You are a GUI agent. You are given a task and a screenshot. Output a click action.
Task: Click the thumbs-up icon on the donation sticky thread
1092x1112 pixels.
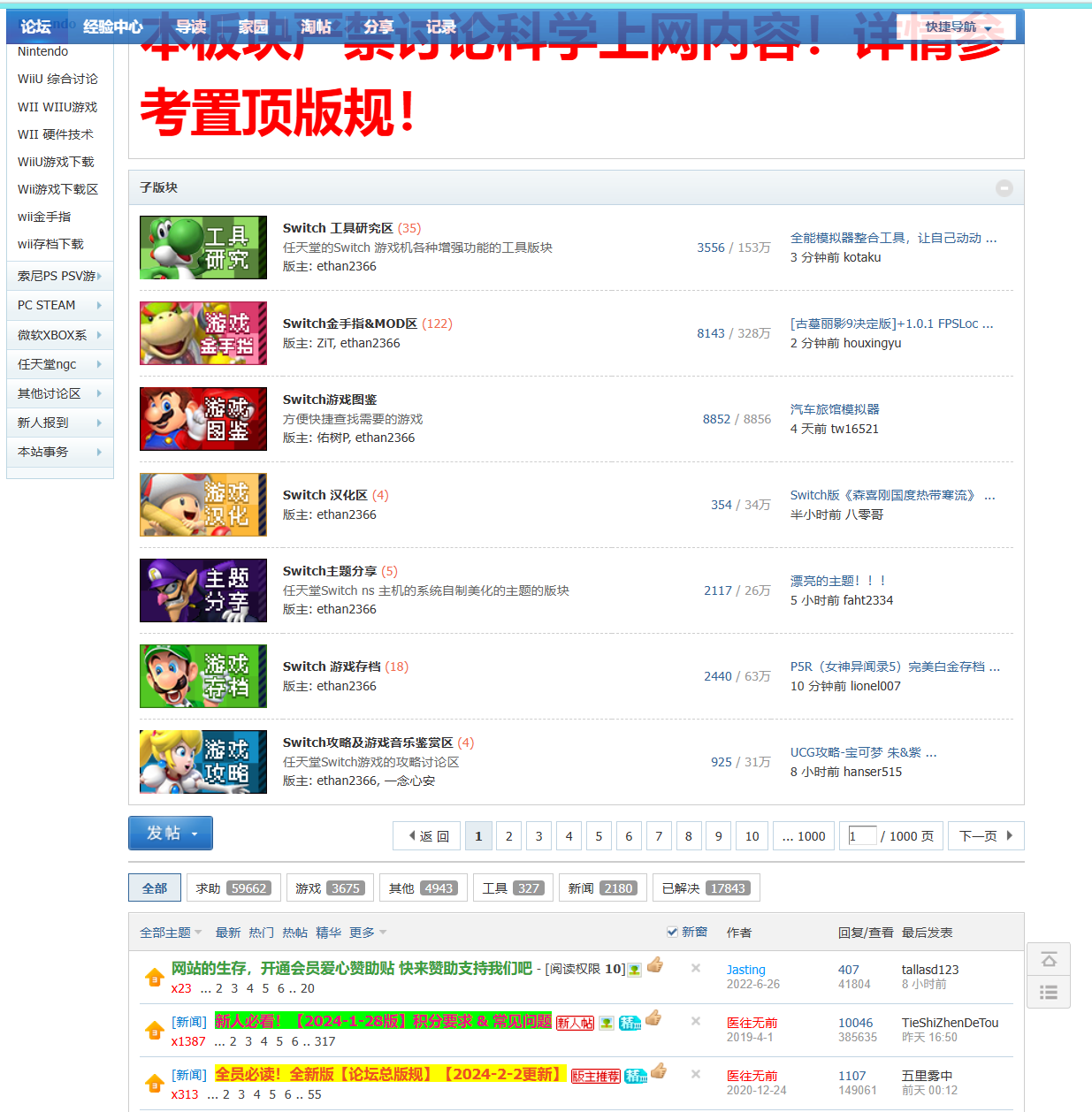[655, 966]
